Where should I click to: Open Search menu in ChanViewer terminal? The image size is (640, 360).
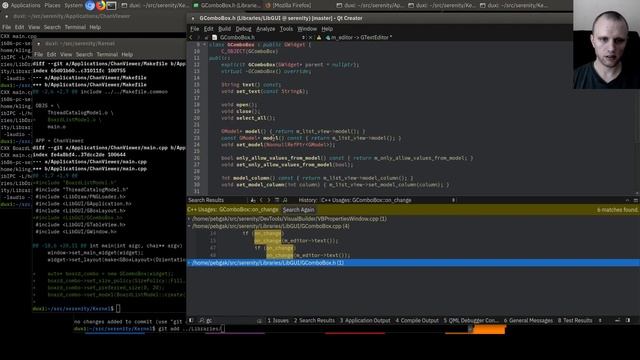click(x=52, y=27)
